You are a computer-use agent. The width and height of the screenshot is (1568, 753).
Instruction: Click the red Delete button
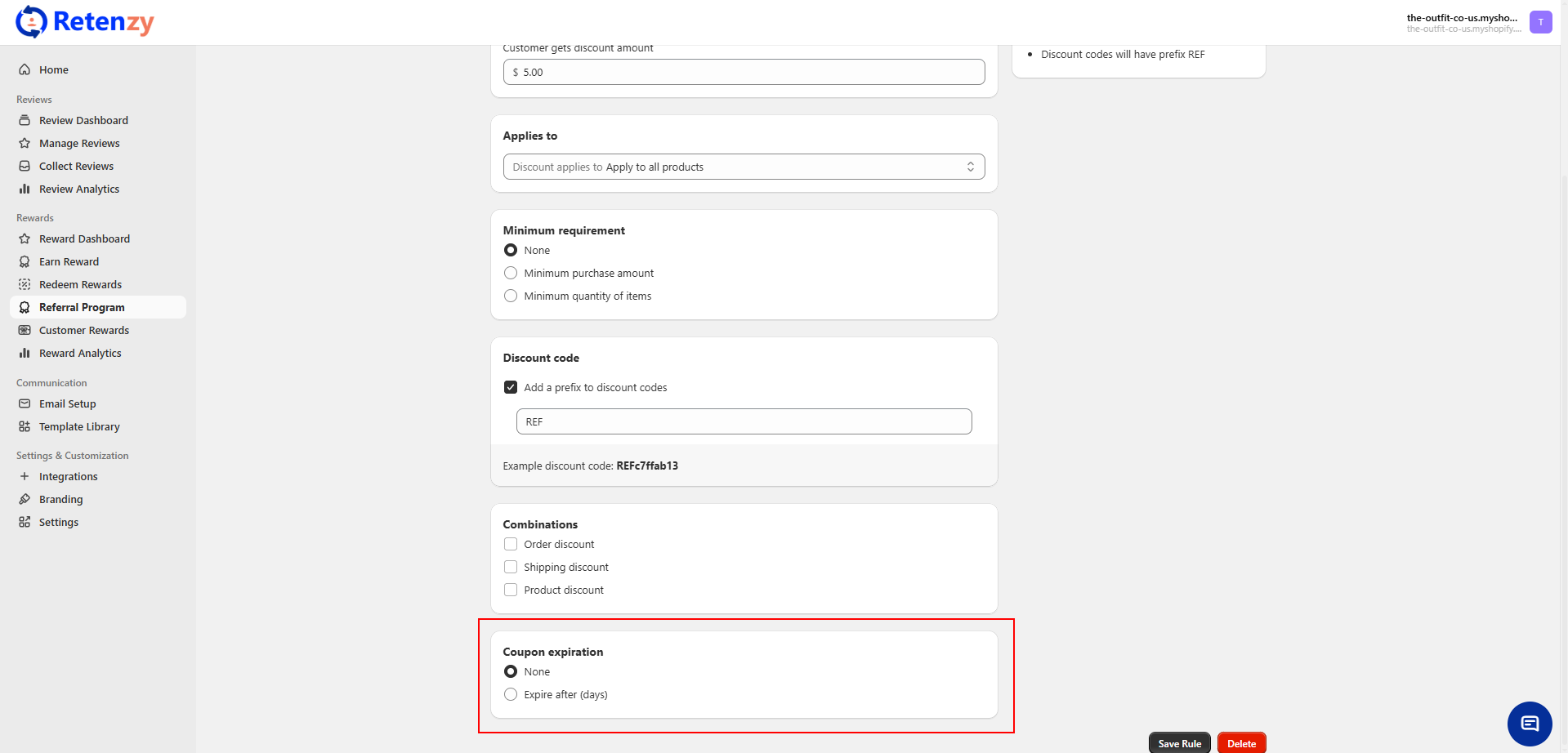click(1241, 743)
